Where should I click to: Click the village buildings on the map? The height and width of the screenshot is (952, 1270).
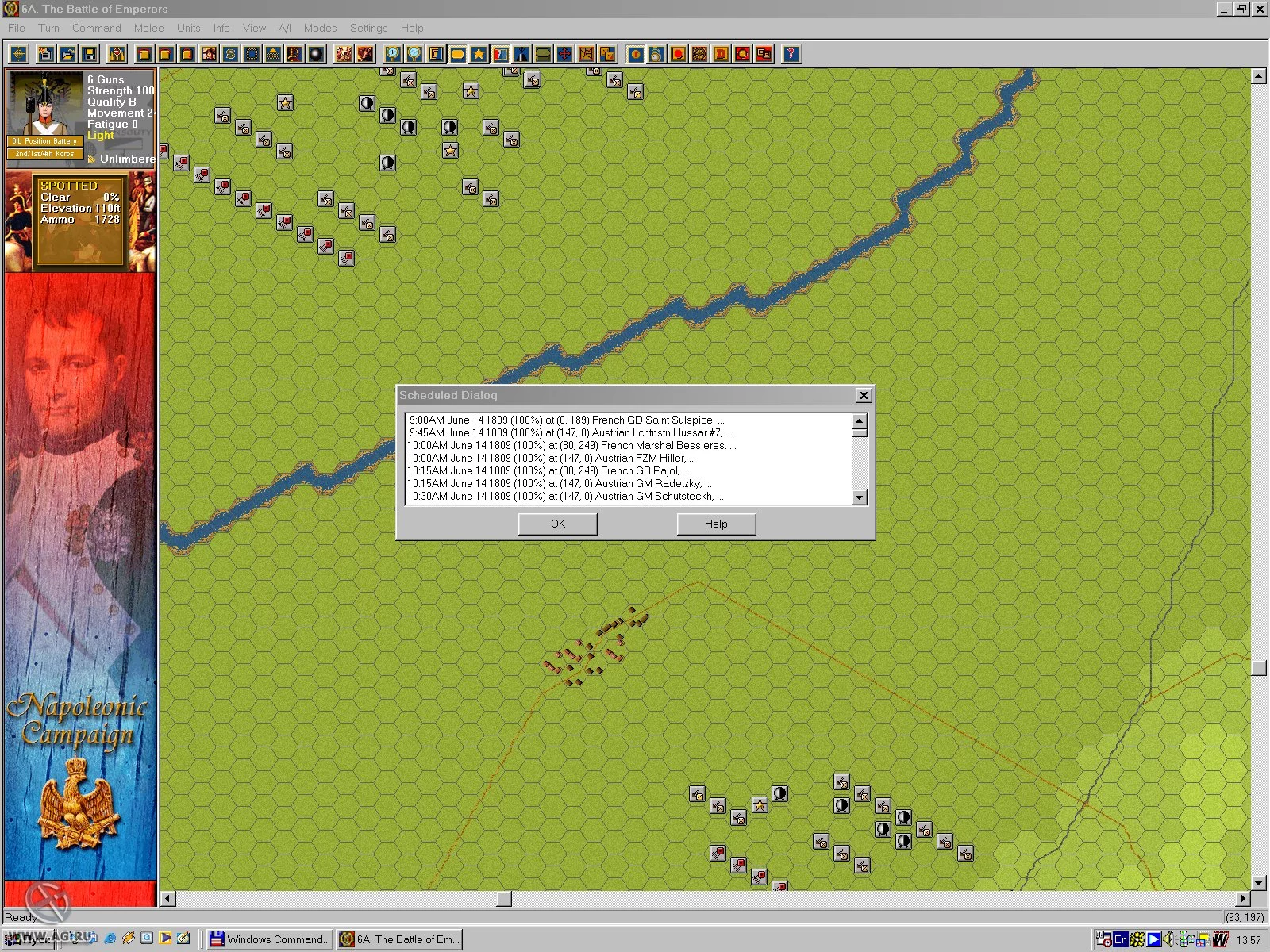595,647
